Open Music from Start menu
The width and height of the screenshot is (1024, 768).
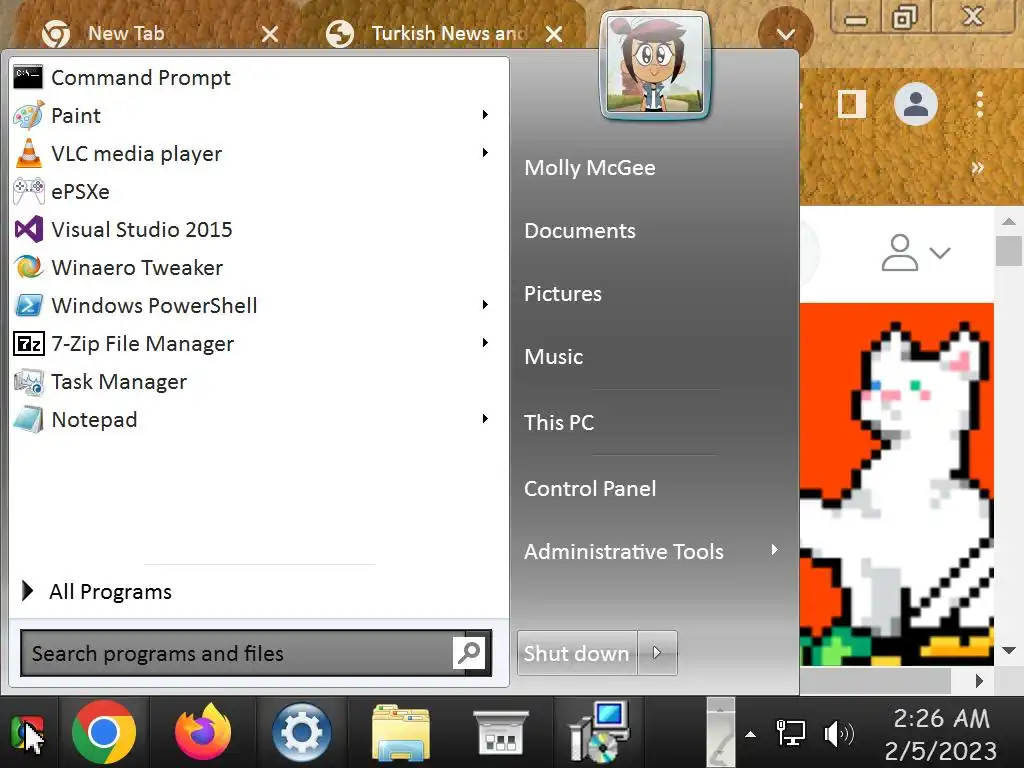coord(554,357)
